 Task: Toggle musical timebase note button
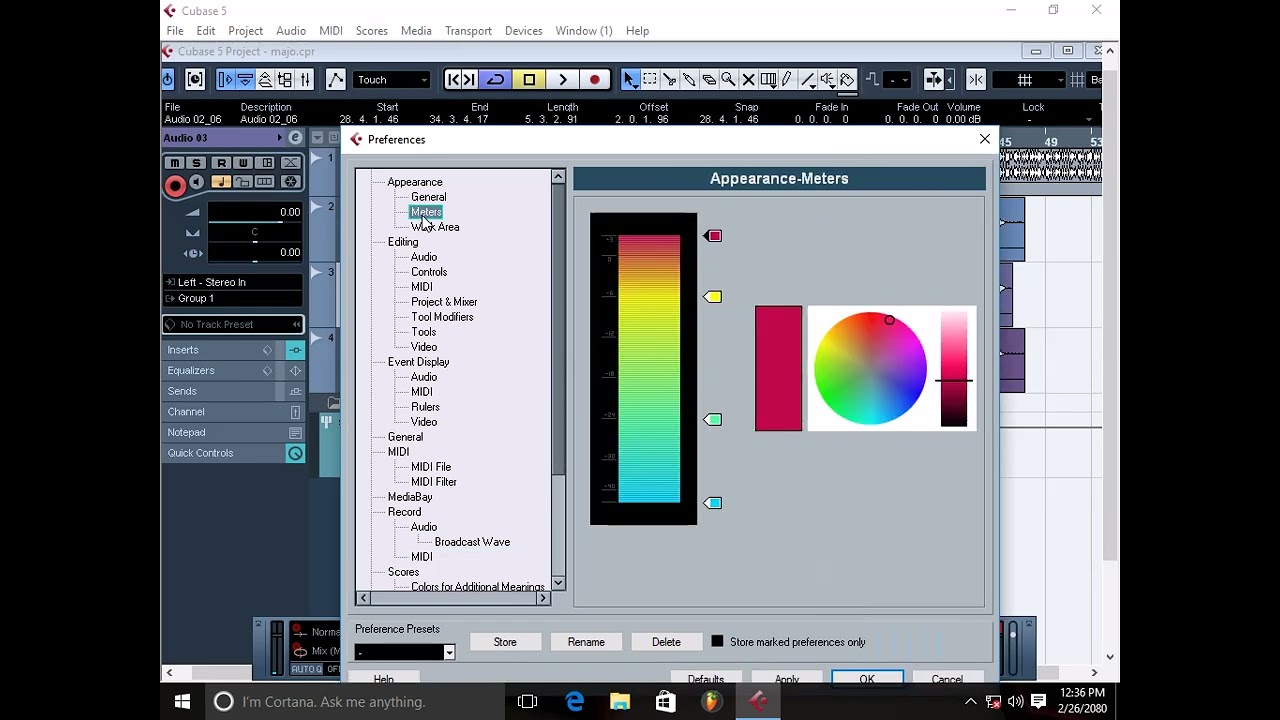pos(220,182)
